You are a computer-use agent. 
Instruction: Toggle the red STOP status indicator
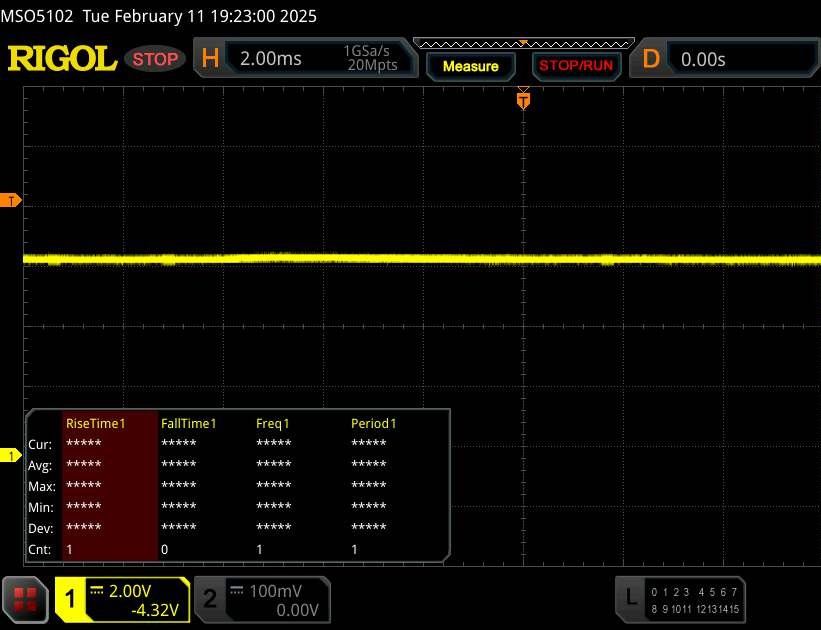tap(157, 59)
